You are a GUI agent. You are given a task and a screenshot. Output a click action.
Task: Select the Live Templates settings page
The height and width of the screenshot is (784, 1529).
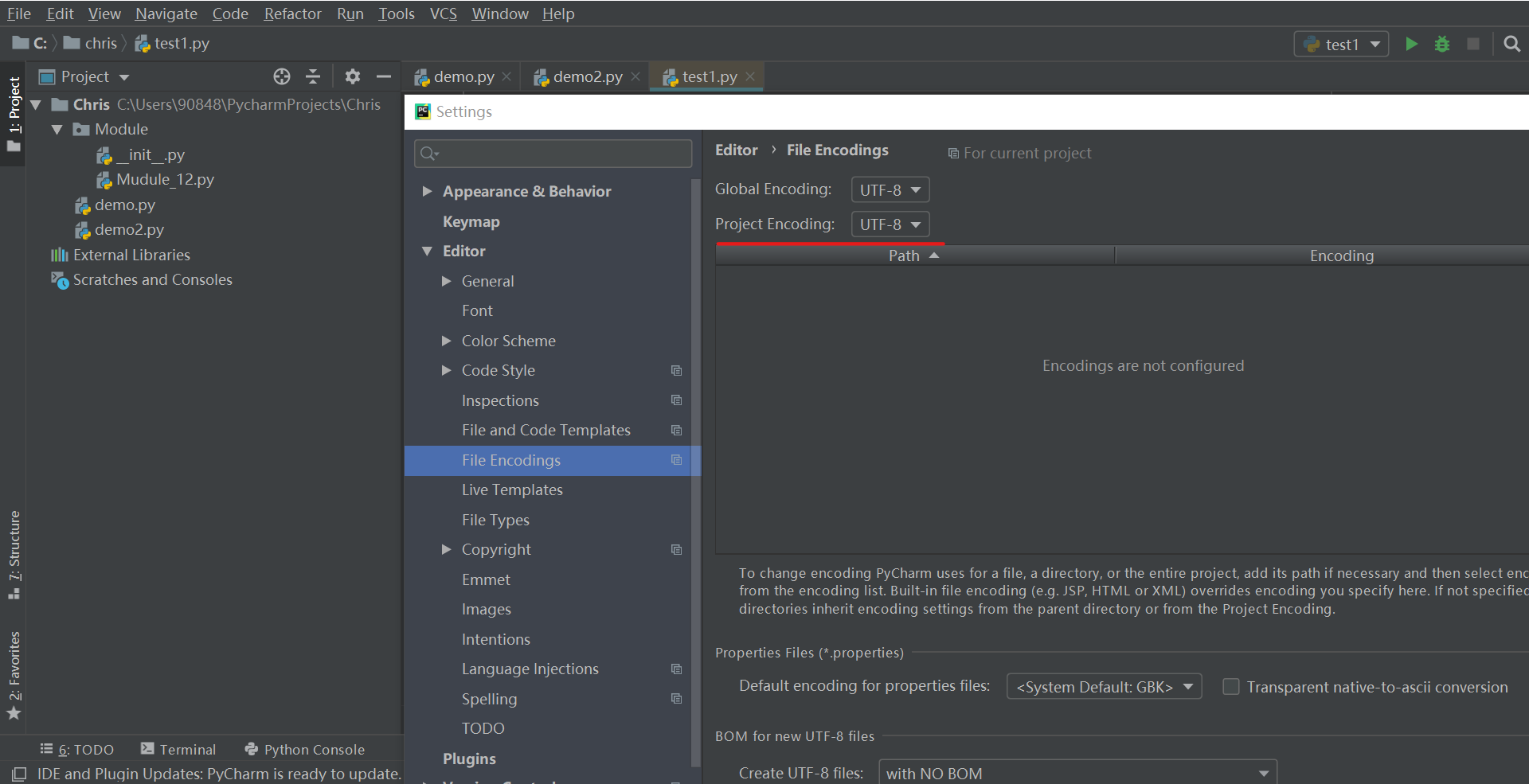(x=512, y=490)
